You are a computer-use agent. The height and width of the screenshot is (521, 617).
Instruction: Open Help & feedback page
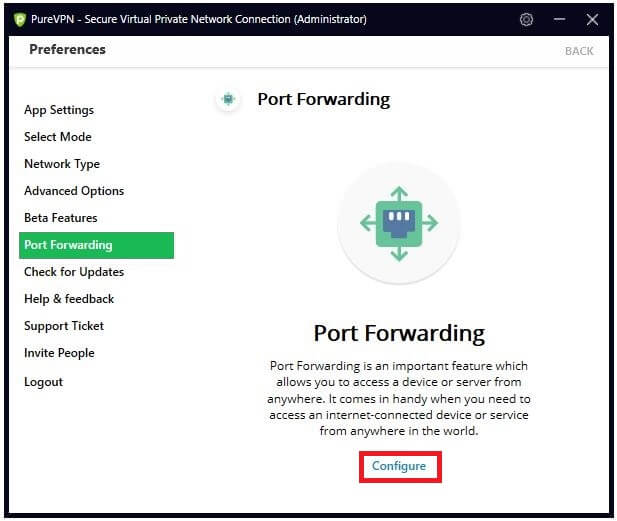(69, 299)
